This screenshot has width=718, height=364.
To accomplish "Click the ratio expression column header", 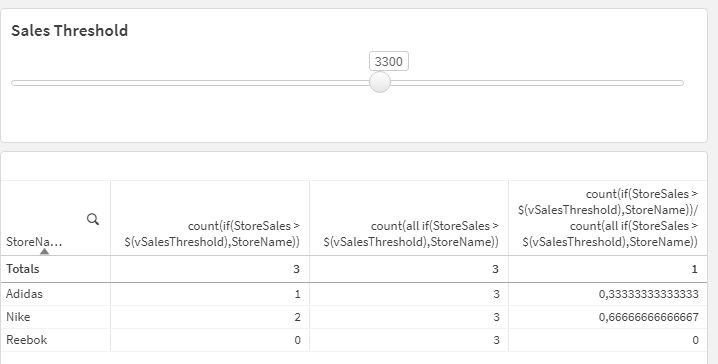I will pos(608,218).
